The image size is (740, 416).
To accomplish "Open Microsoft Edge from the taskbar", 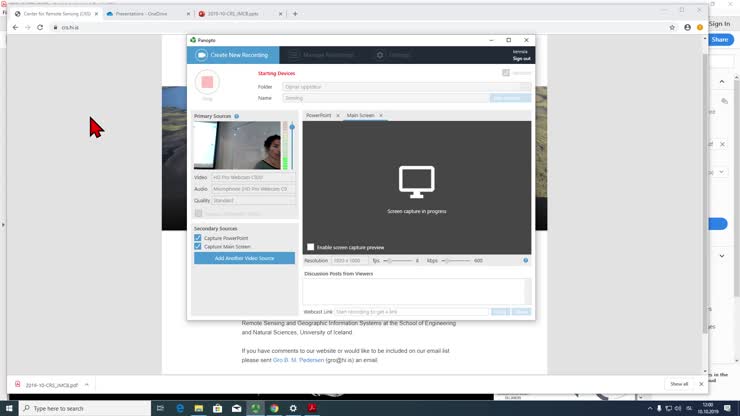I will (180, 408).
